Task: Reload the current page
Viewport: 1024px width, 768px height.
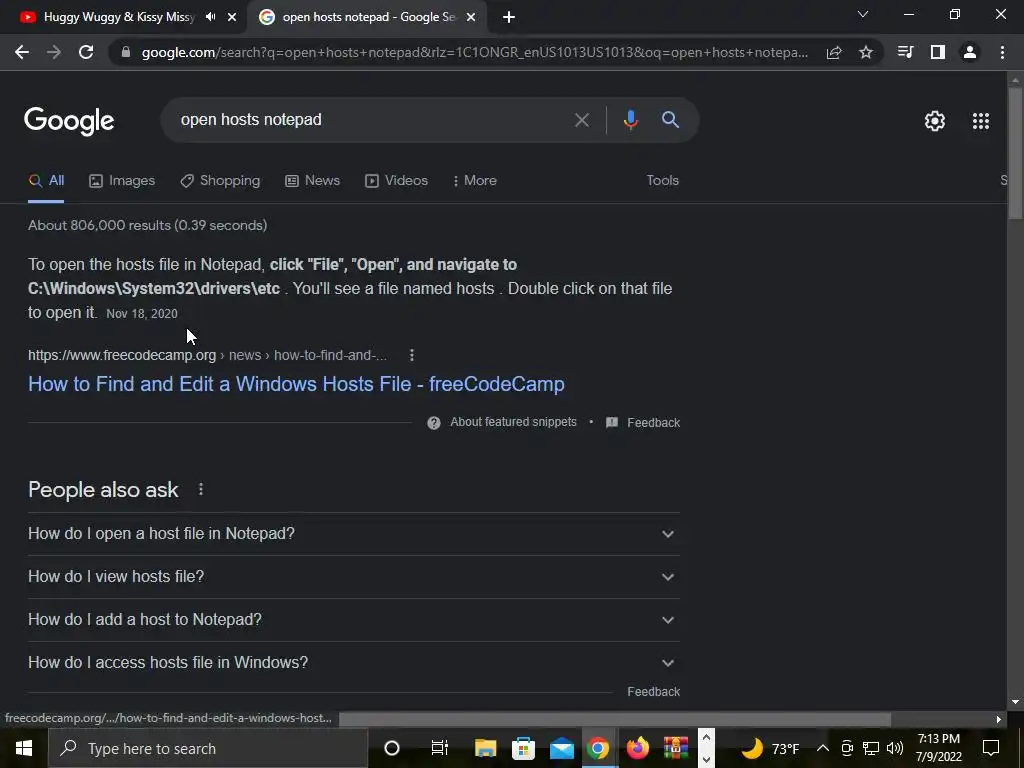Action: 86,52
